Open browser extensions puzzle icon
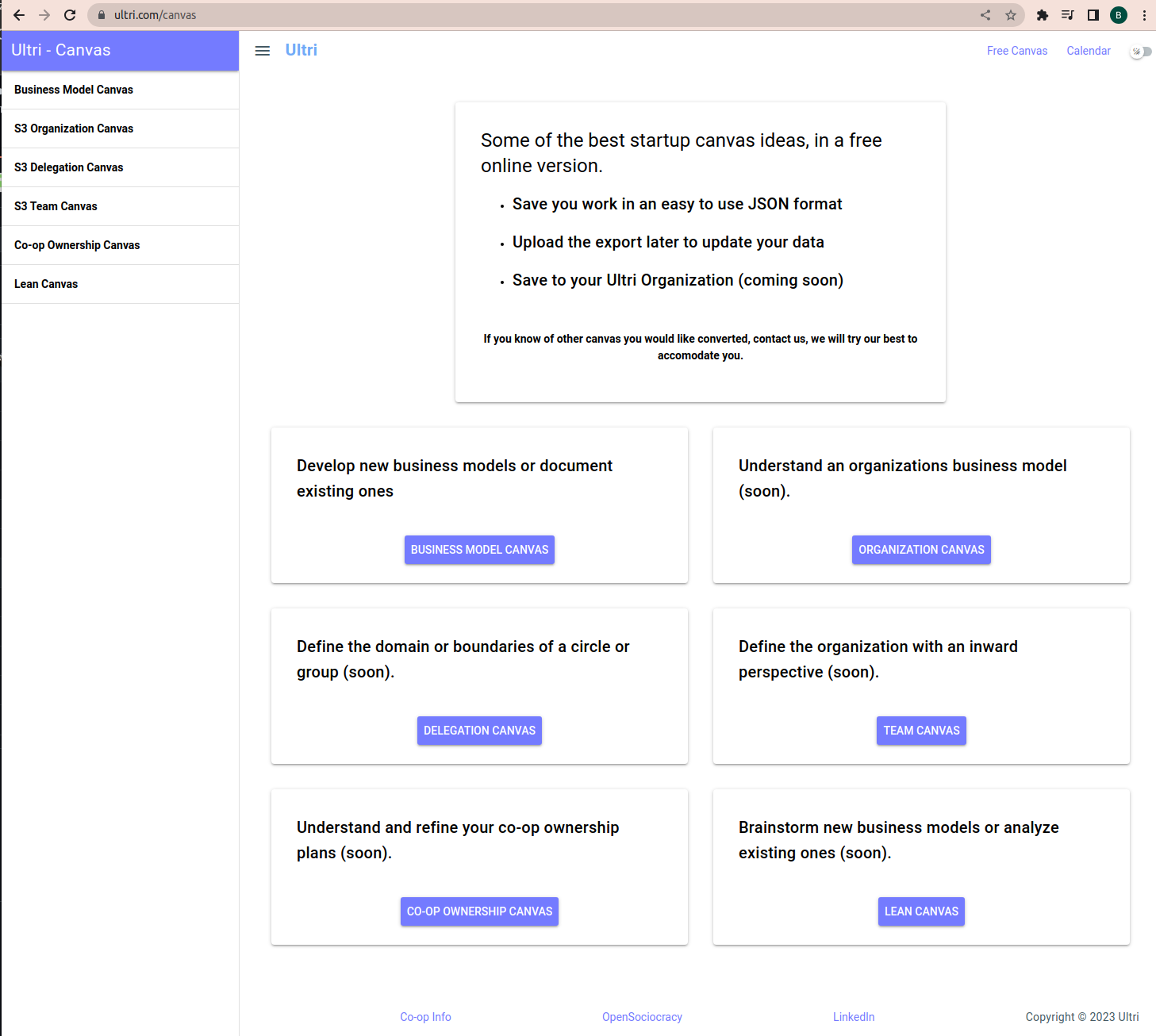 pyautogui.click(x=1043, y=15)
